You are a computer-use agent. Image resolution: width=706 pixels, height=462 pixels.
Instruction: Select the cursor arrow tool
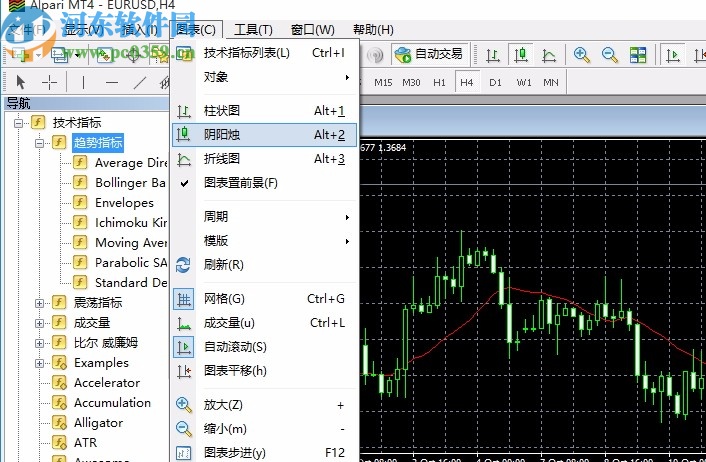tap(21, 82)
